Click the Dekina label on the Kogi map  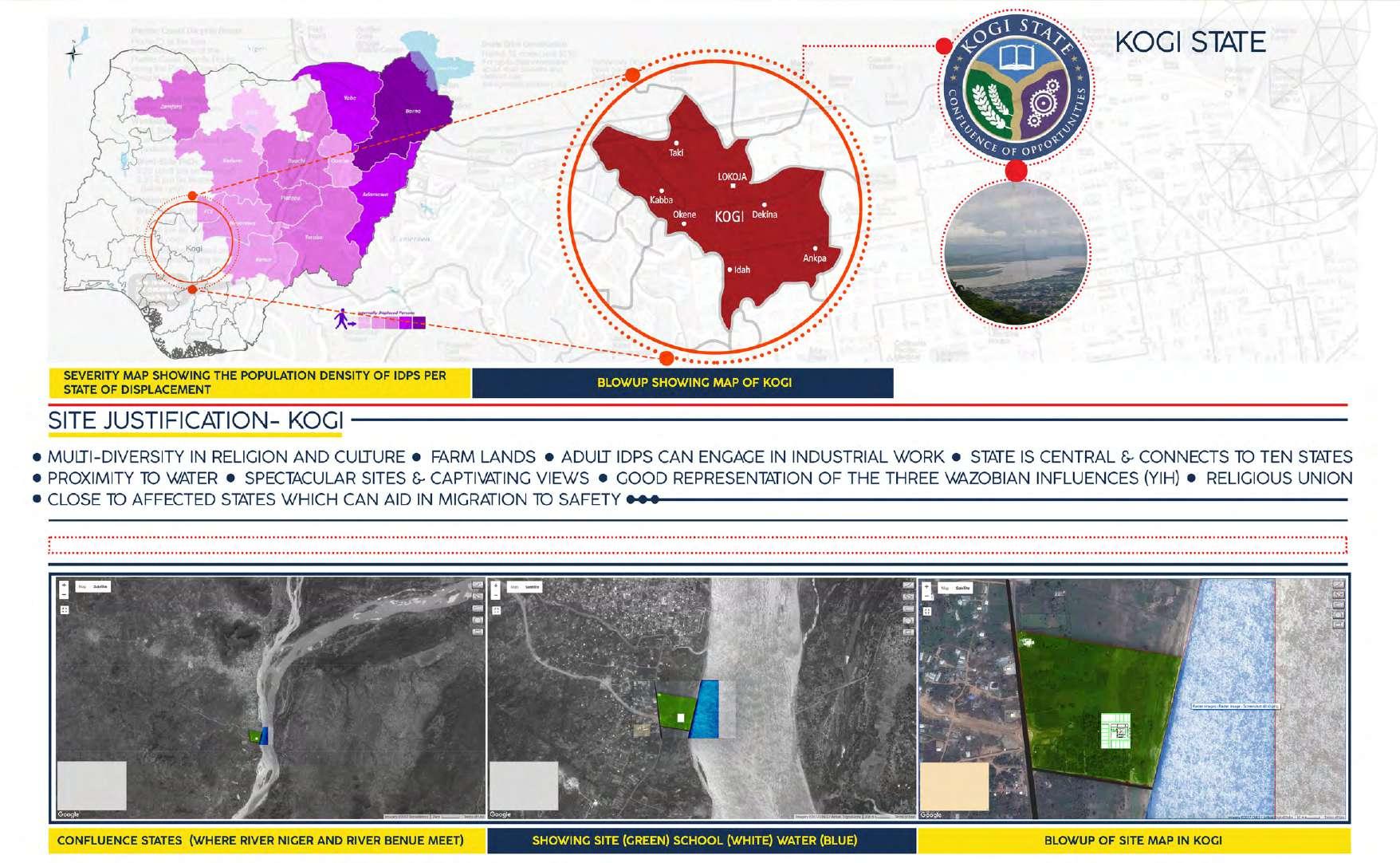point(765,215)
